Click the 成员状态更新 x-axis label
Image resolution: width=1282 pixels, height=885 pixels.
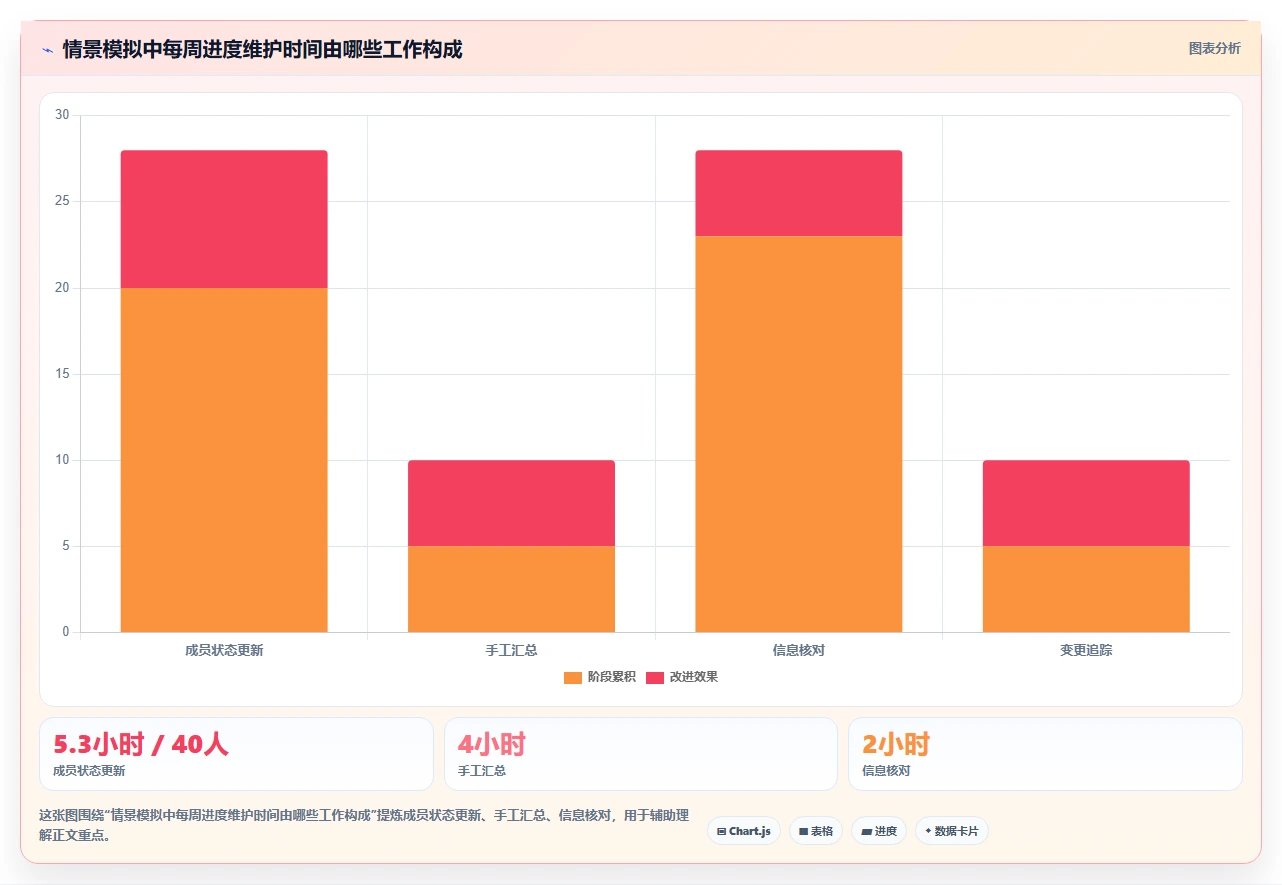click(x=224, y=650)
